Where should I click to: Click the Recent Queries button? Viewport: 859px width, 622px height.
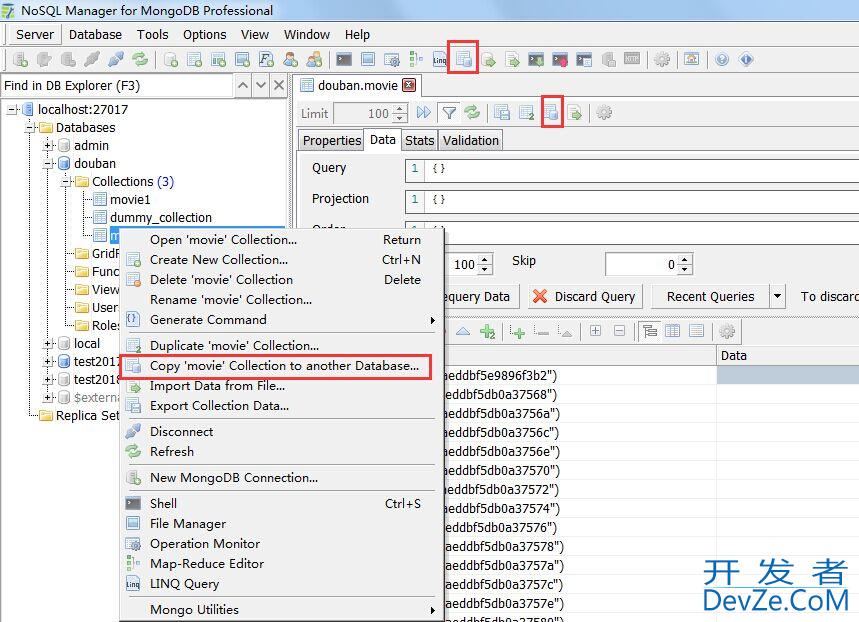click(710, 296)
